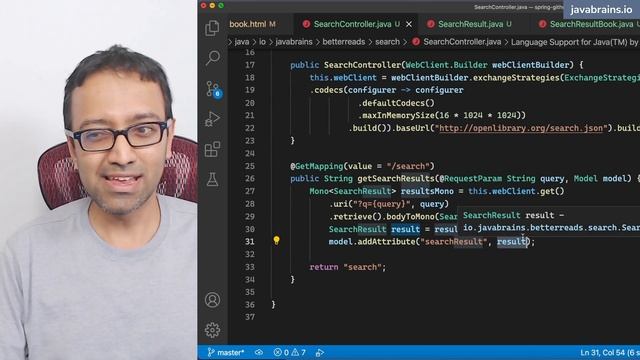The height and width of the screenshot is (360, 640).
Task: Click line number 31 in gutter
Action: 250,242
